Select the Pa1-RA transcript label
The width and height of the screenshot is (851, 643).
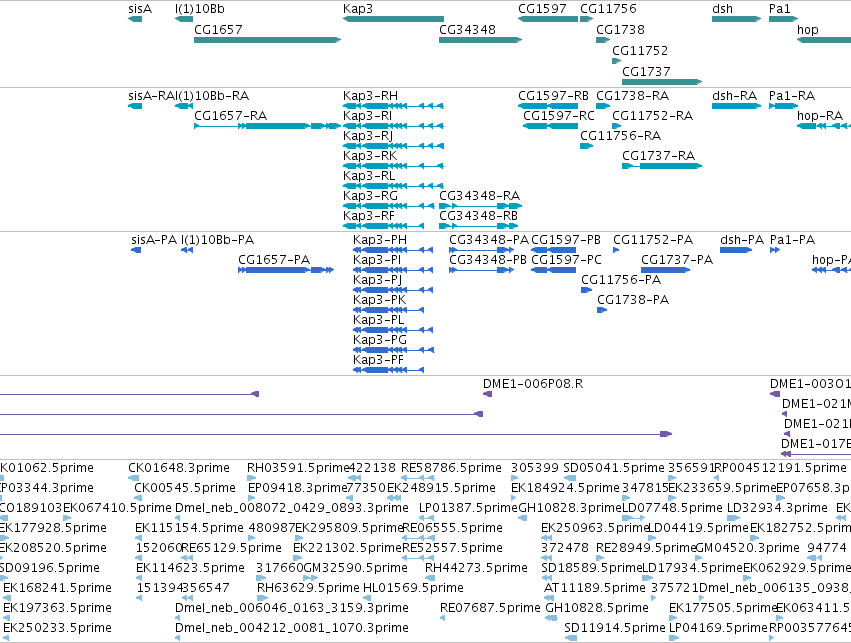pyautogui.click(x=792, y=96)
